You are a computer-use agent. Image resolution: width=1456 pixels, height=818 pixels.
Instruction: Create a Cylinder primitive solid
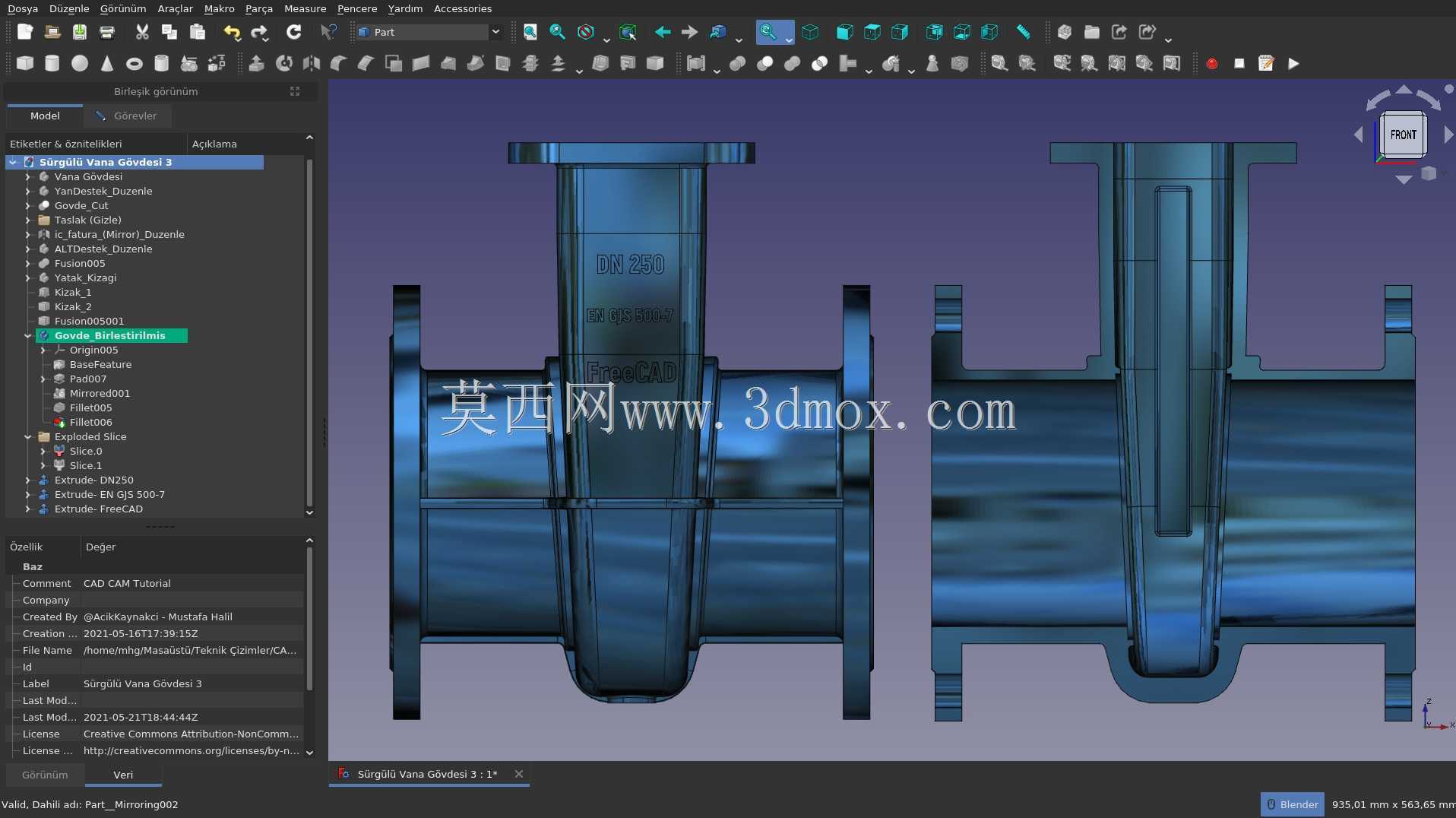[x=52, y=63]
